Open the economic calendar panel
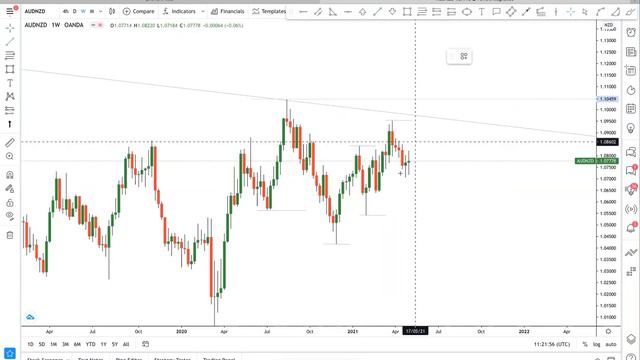This screenshot has width=640, height=360. pos(631,109)
